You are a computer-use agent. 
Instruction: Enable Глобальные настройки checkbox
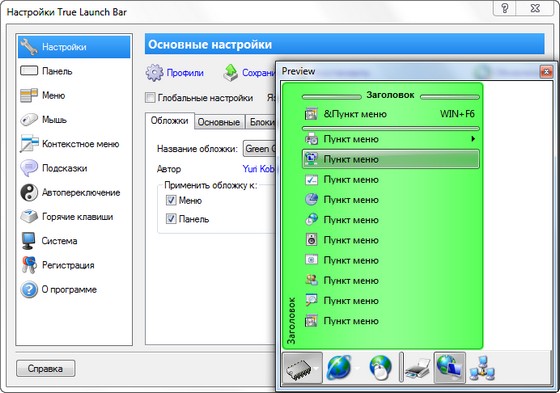(150, 98)
